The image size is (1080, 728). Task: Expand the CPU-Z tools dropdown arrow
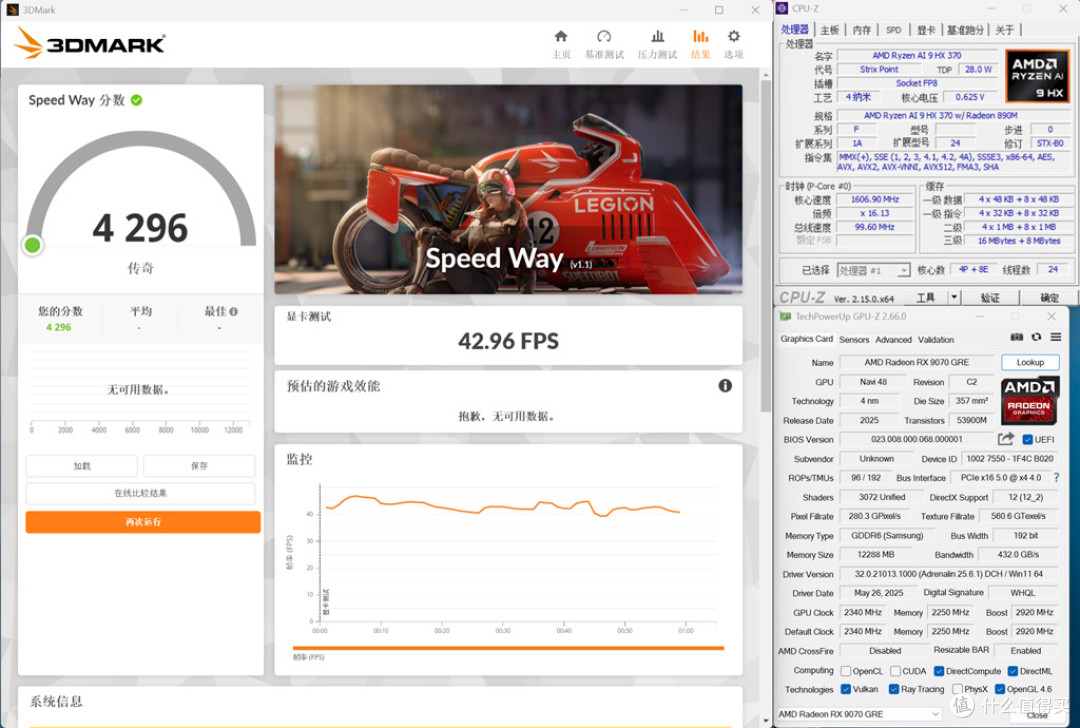(x=954, y=298)
